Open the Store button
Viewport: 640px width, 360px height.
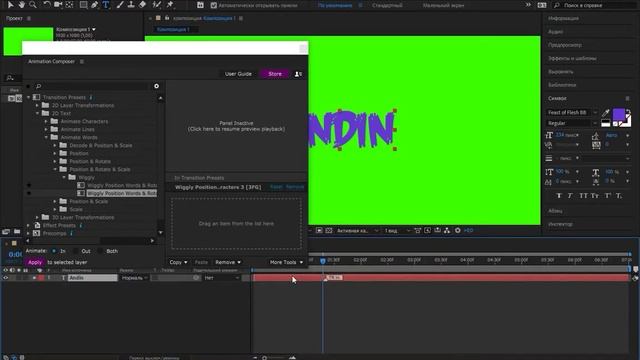tap(275, 74)
